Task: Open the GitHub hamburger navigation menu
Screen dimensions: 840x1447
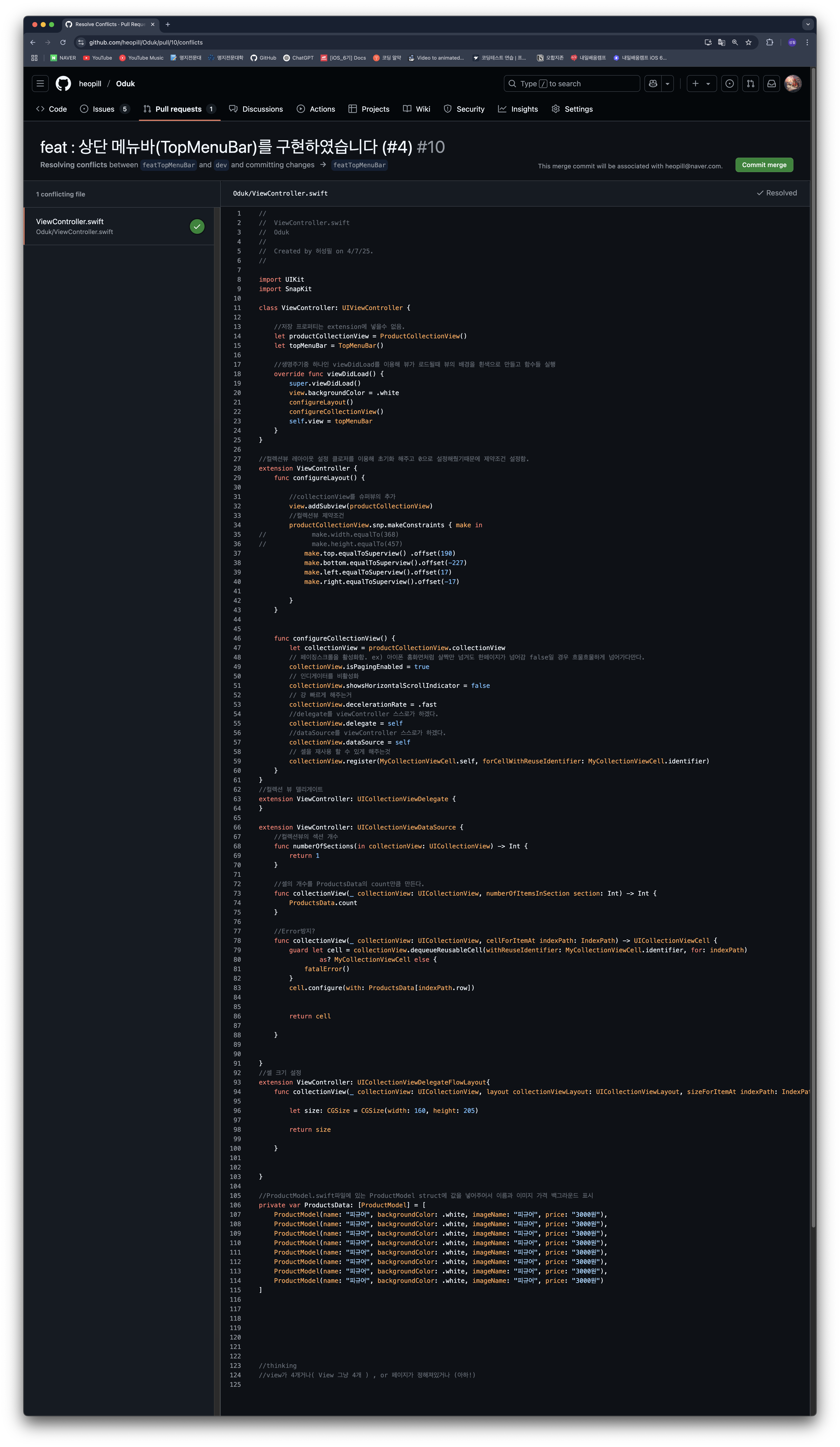Action: tap(40, 83)
